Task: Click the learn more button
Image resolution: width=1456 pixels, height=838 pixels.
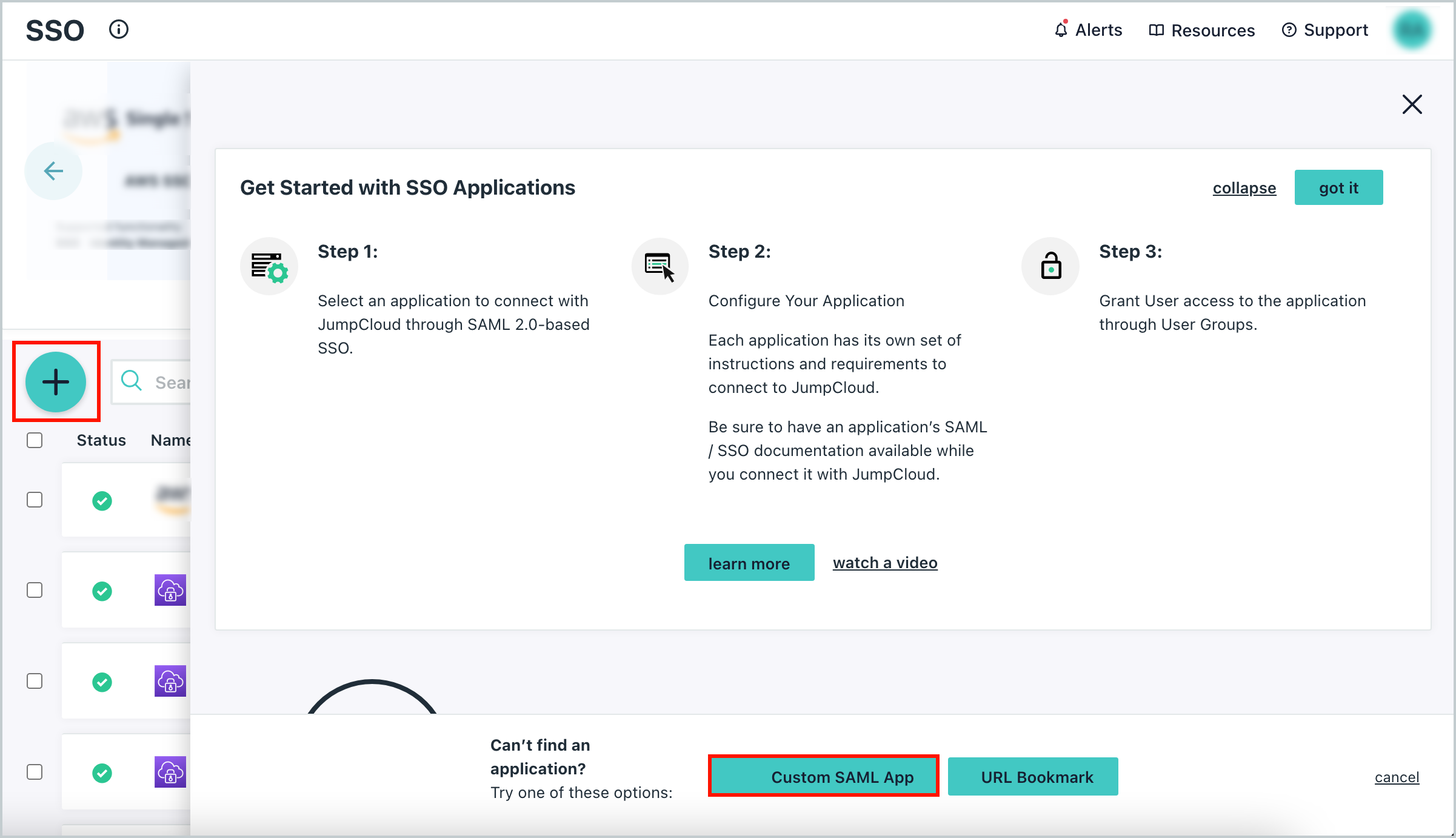Action: point(749,563)
